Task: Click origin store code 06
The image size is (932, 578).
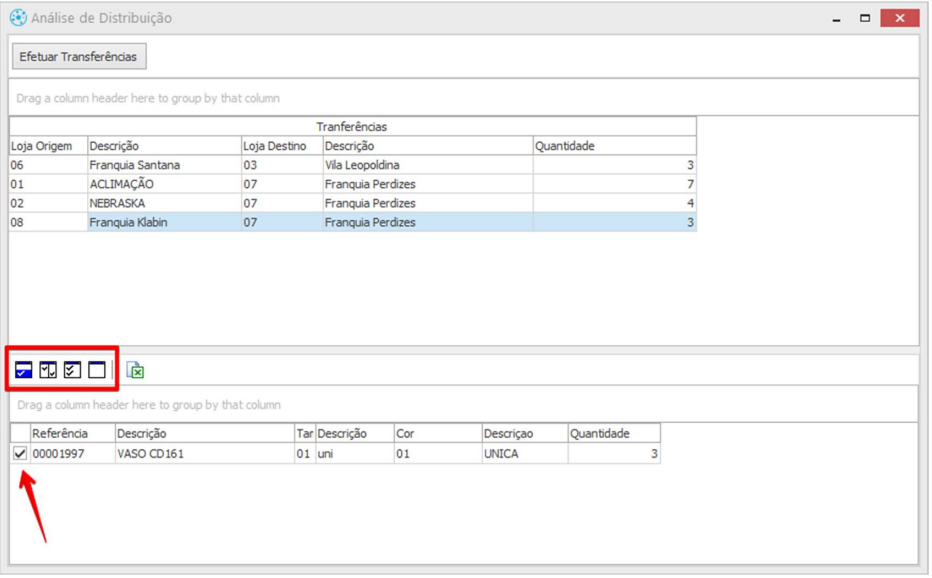Action: [x=48, y=165]
